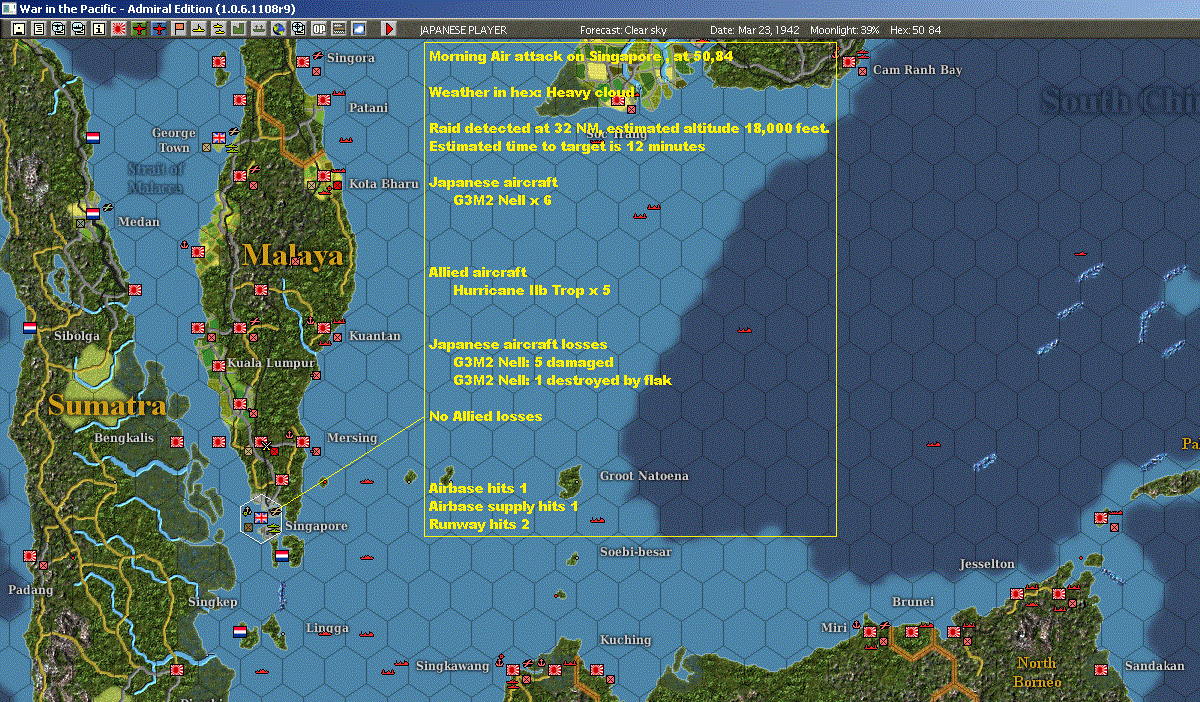Open the document list toolbar icon
1200x702 pixels.
[x=39, y=29]
